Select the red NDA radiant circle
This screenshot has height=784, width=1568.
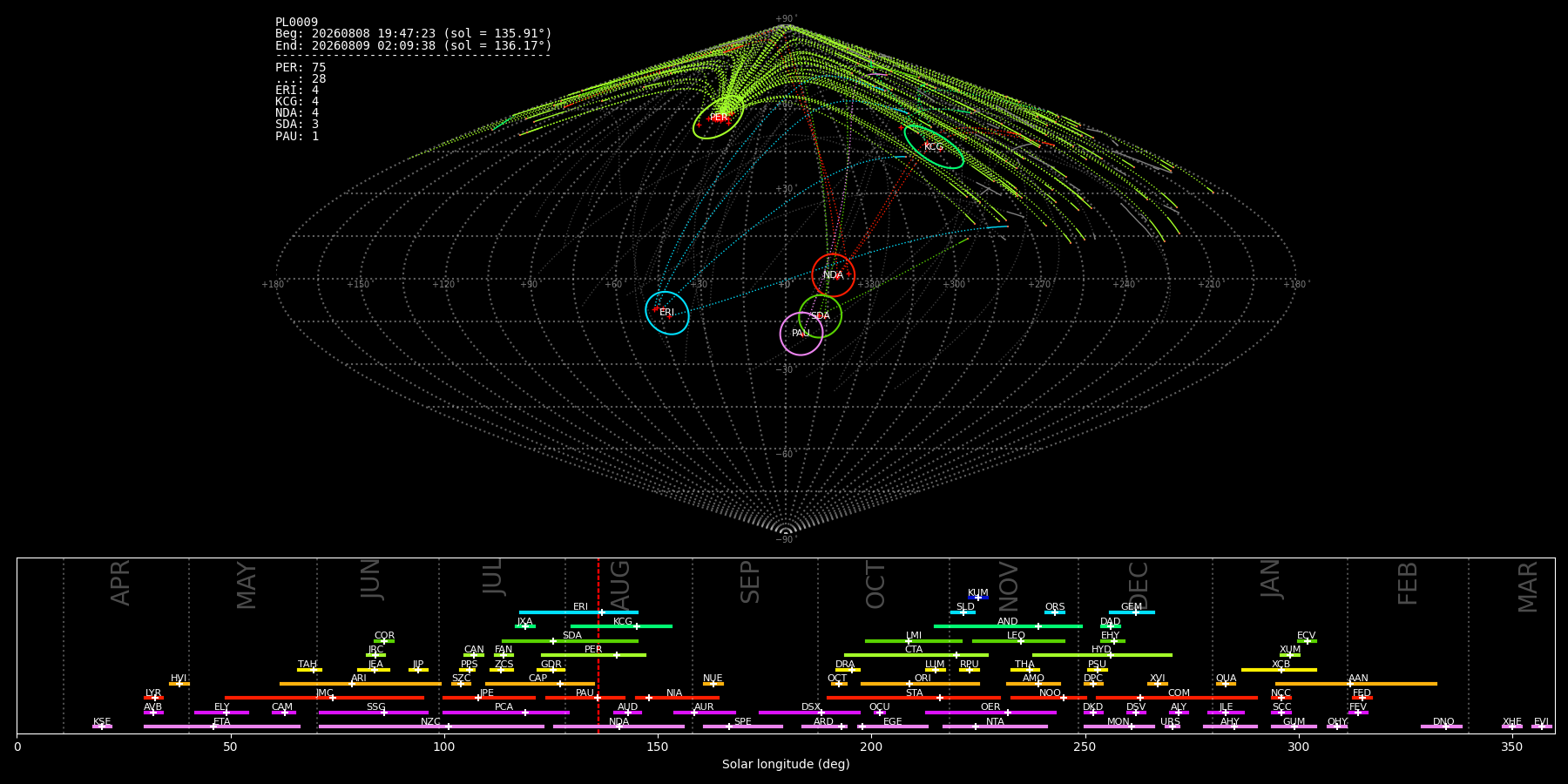pos(834,275)
